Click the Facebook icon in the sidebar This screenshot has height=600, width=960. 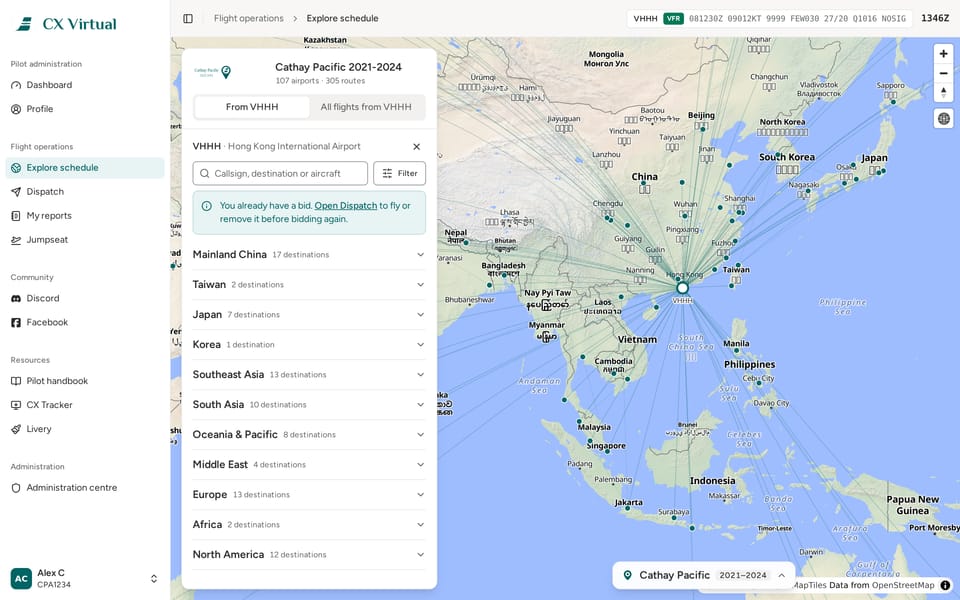[16, 322]
